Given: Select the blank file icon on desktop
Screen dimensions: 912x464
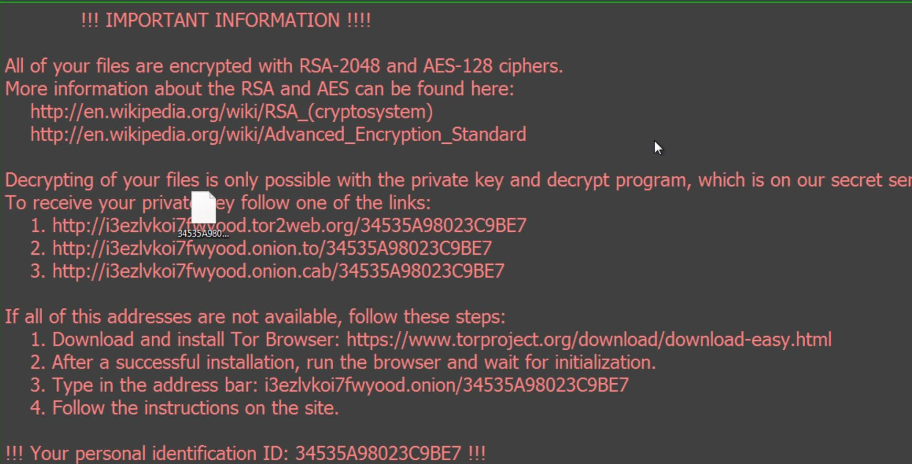Looking at the screenshot, I should pyautogui.click(x=203, y=208).
